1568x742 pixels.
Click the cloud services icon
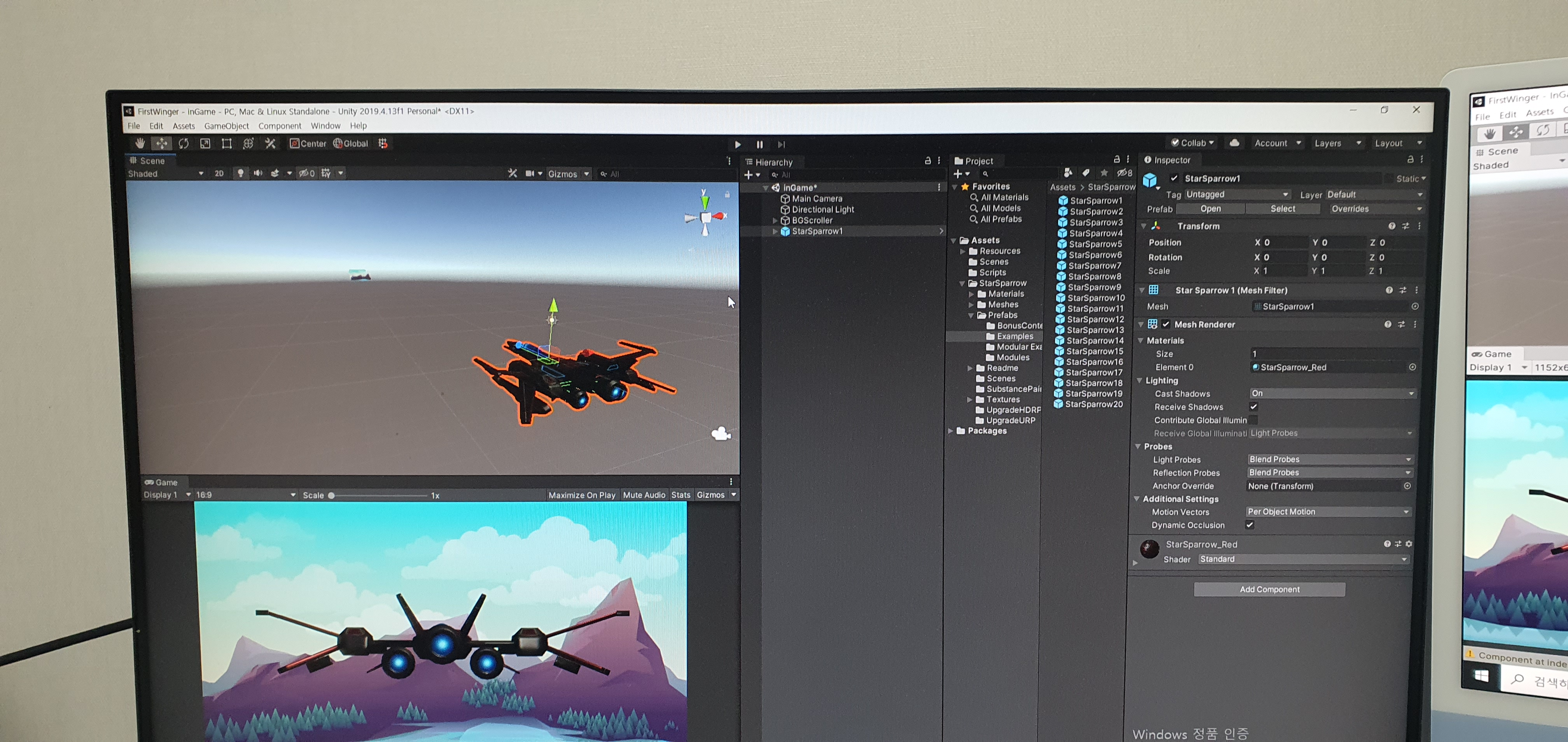(1234, 143)
